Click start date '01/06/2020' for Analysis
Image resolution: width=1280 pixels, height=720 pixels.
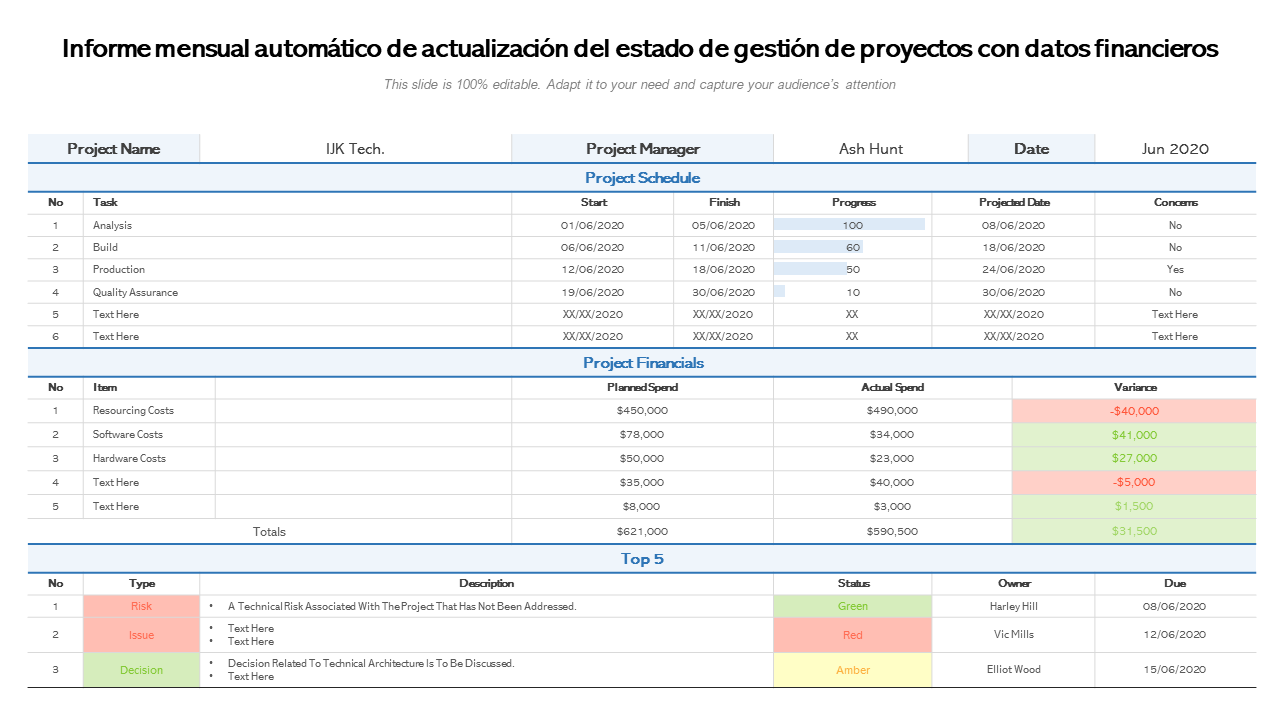pyautogui.click(x=592, y=226)
